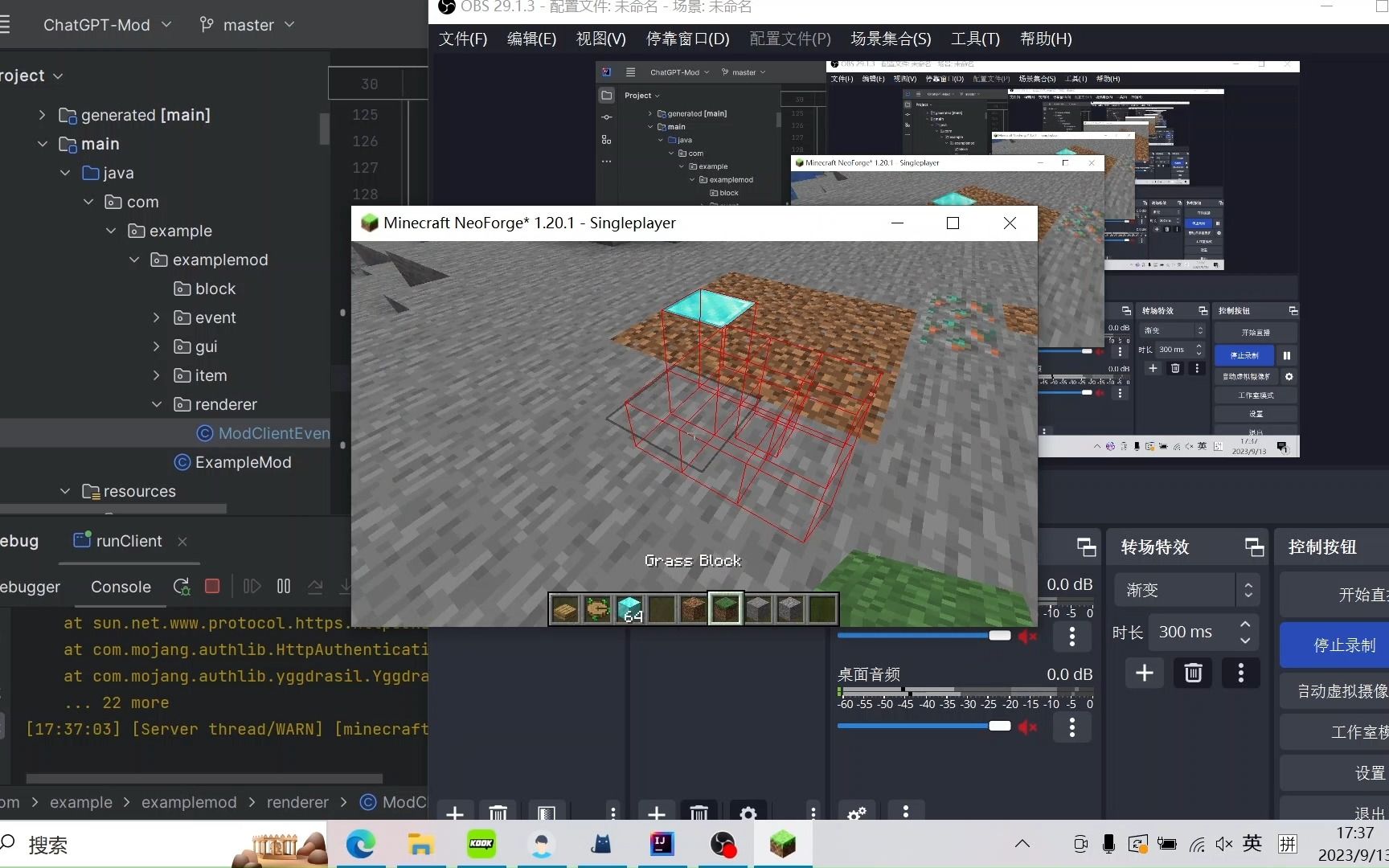Switch to OBS Studio on taskbar
The image size is (1389, 868).
(x=723, y=844)
